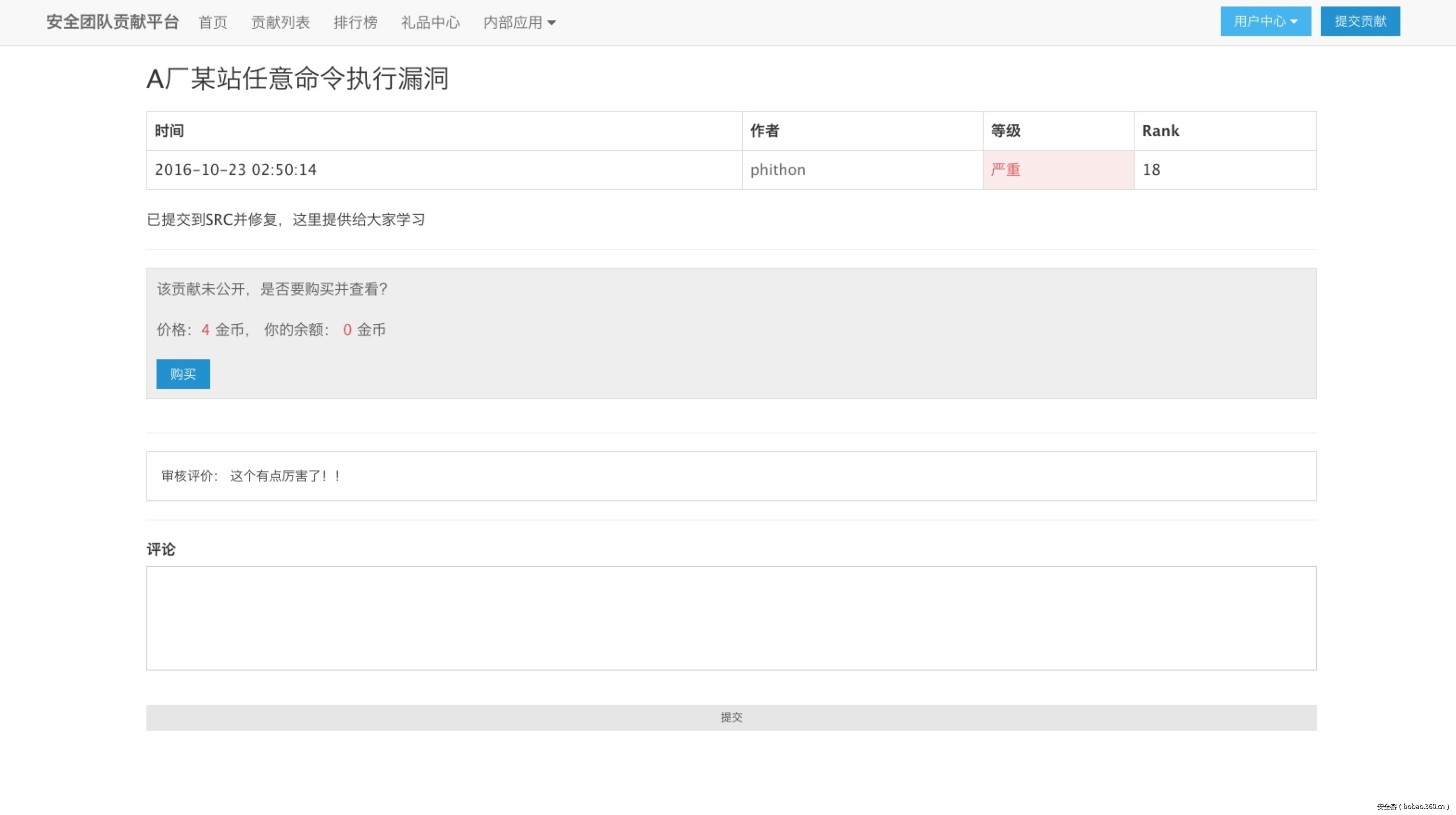Image resolution: width=1456 pixels, height=815 pixels.
Task: Open the 贡献列表 page
Action: [x=280, y=23]
